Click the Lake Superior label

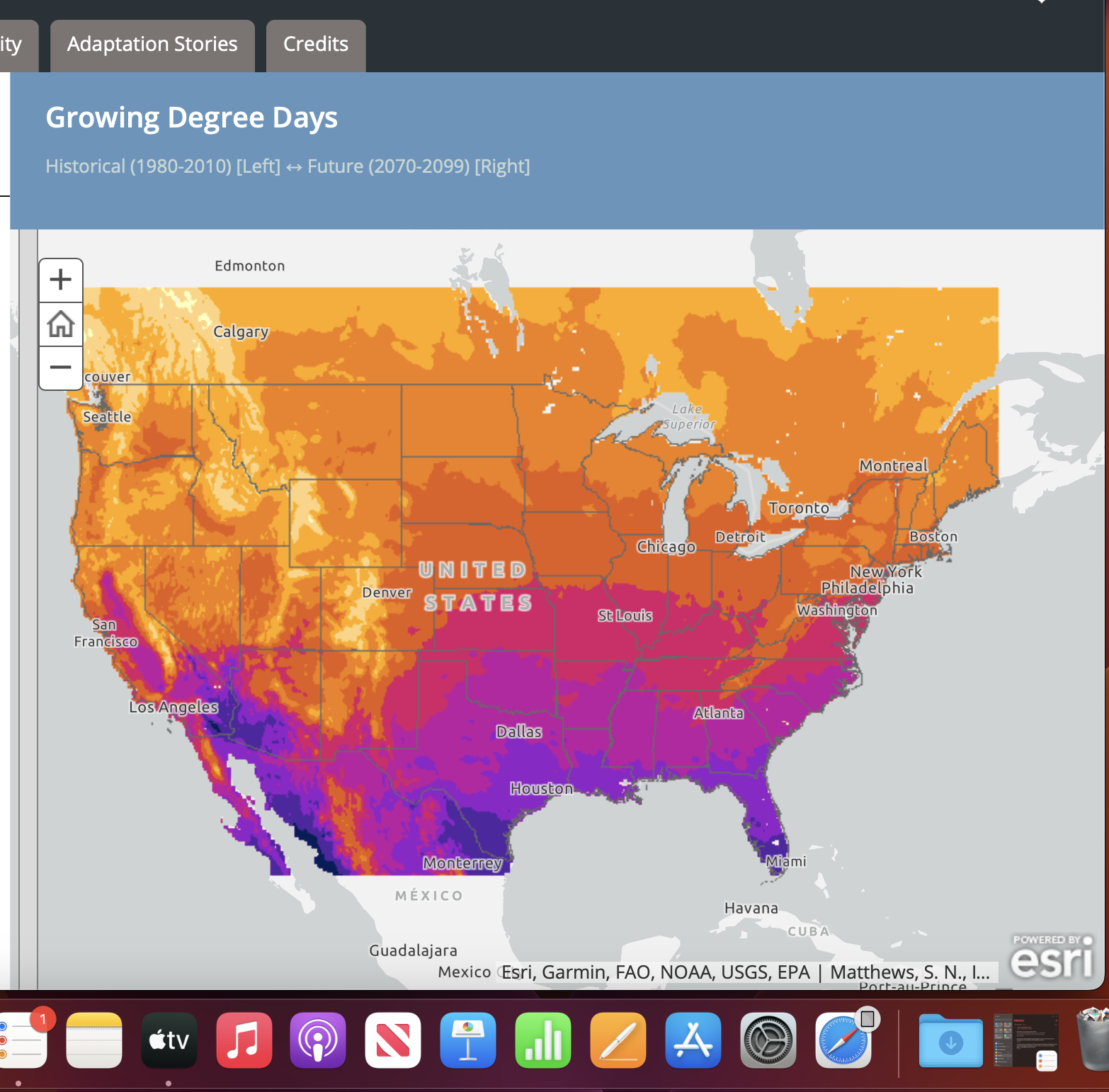pyautogui.click(x=689, y=417)
